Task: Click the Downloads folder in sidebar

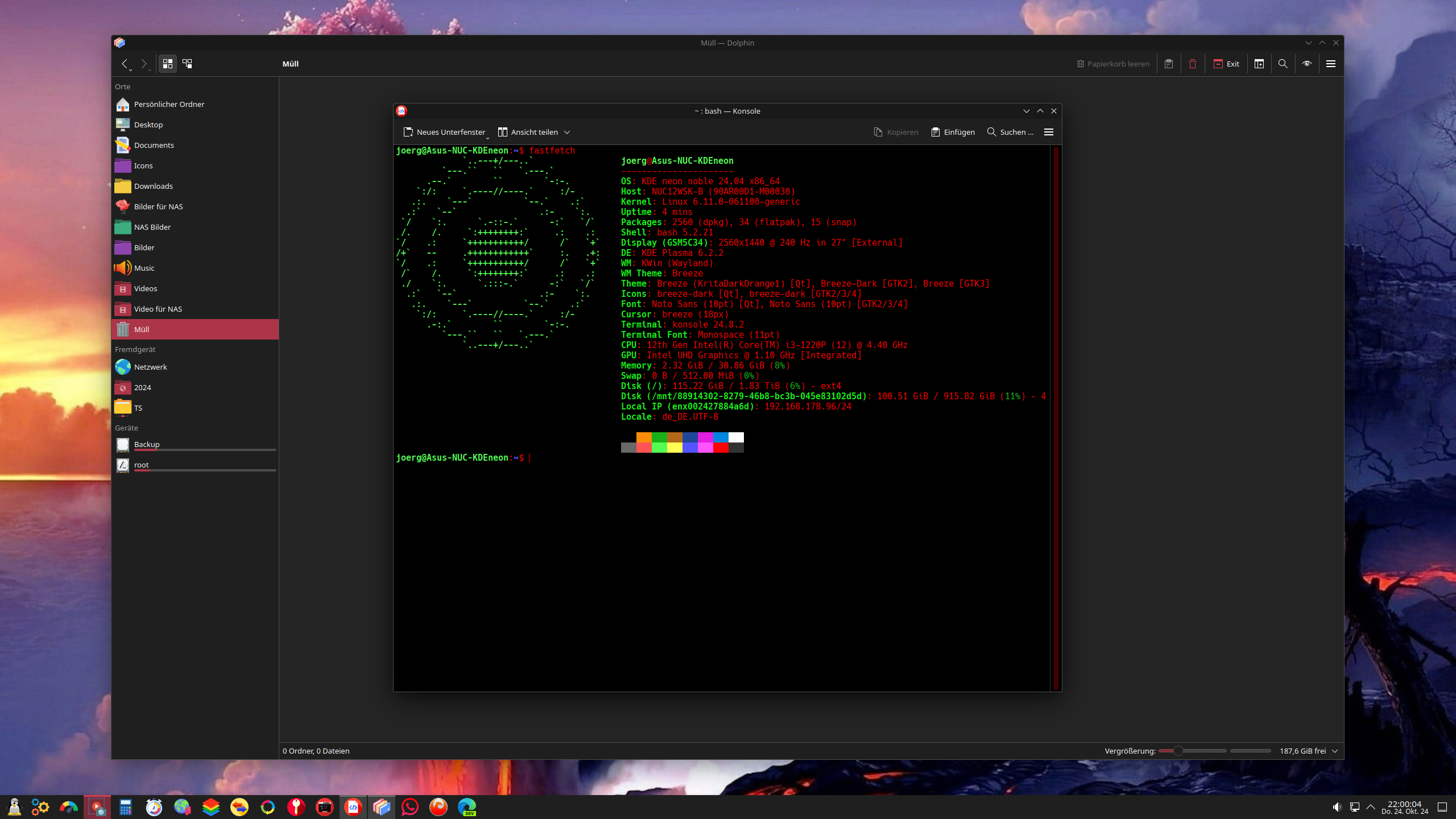Action: coord(153,185)
